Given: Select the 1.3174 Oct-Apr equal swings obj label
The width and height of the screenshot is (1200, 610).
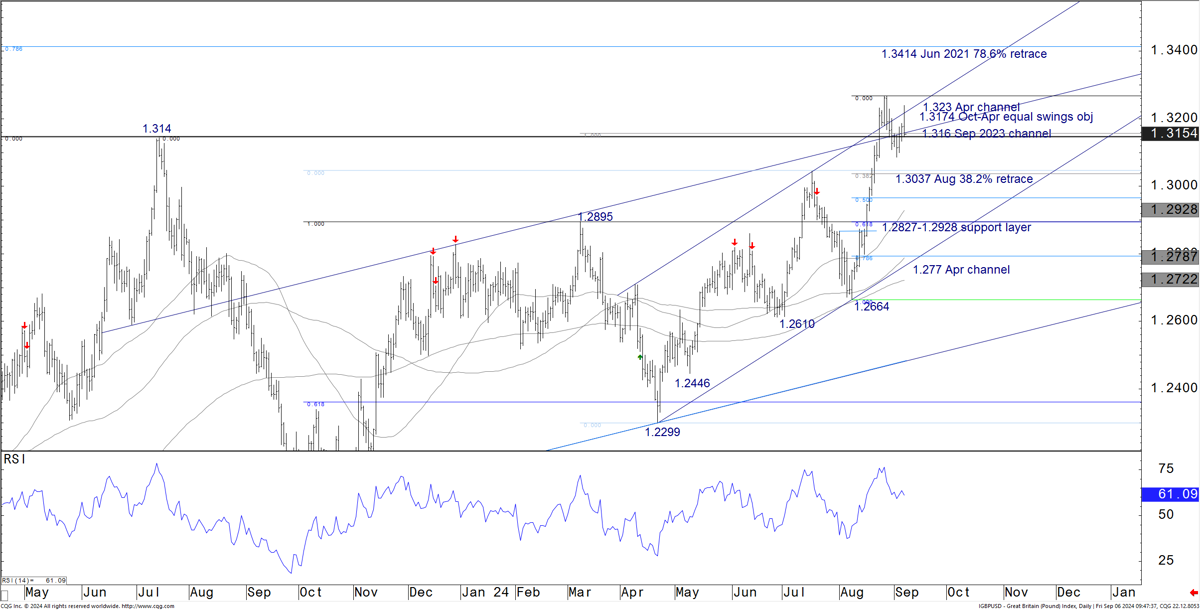Looking at the screenshot, I should click(x=1006, y=118).
